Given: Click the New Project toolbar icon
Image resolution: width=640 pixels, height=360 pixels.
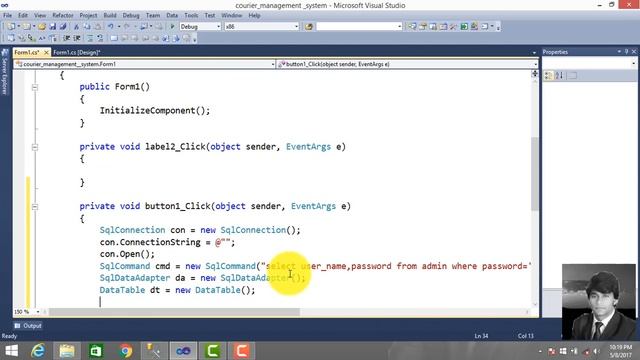Looking at the screenshot, I should [x=11, y=27].
